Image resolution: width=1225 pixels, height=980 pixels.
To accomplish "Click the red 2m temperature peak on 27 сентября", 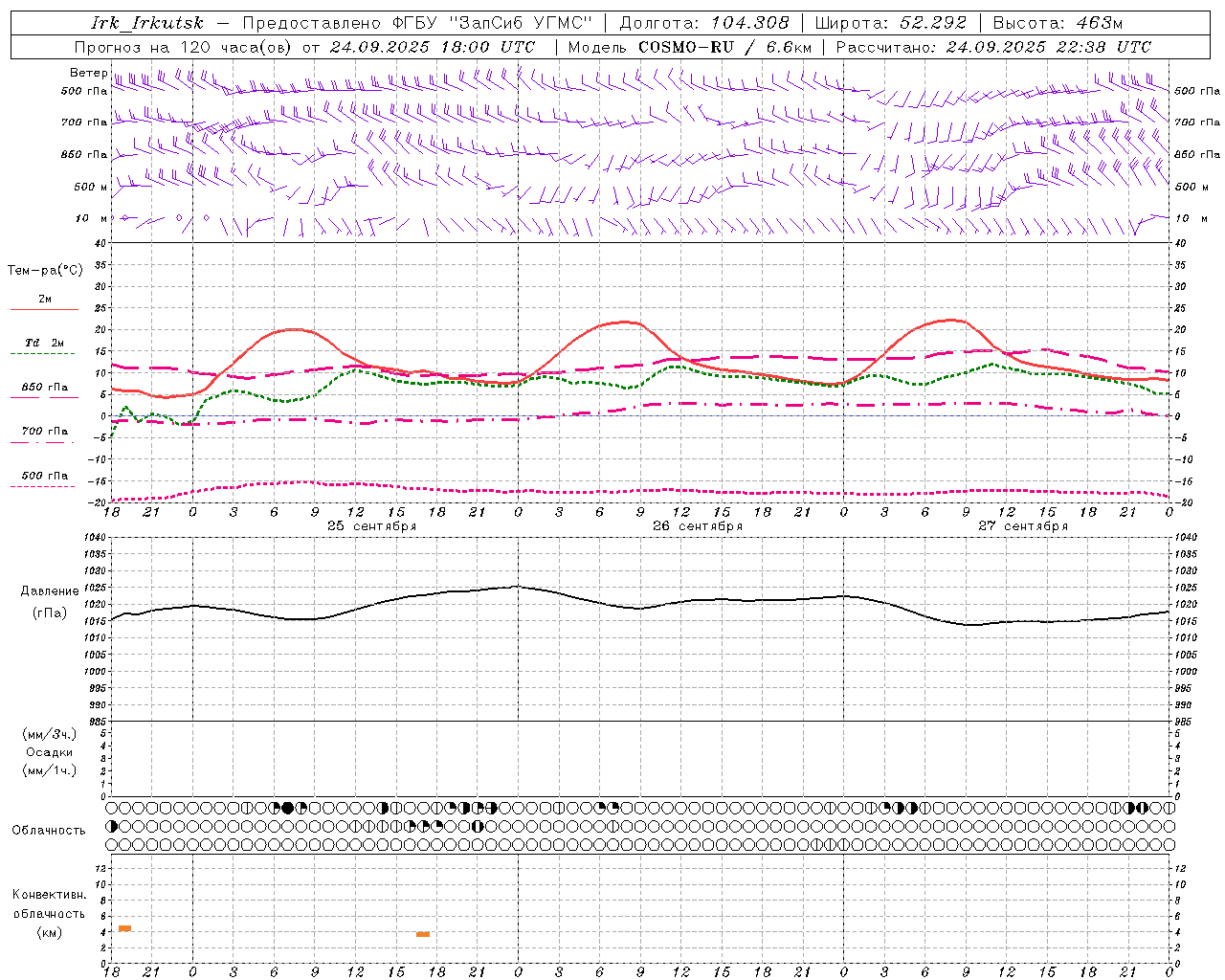I will (950, 320).
